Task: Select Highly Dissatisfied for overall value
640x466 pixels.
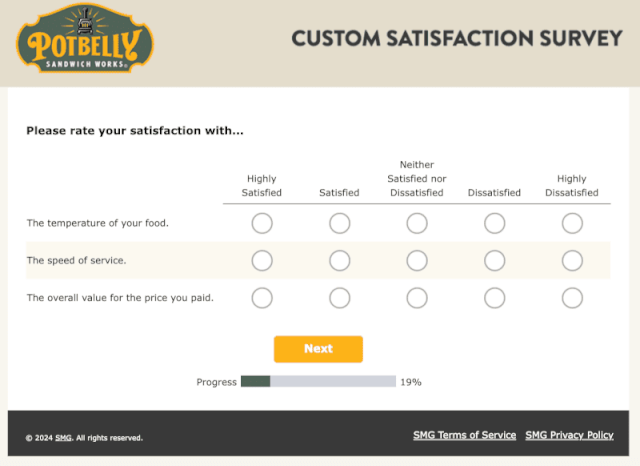Action: 572,298
